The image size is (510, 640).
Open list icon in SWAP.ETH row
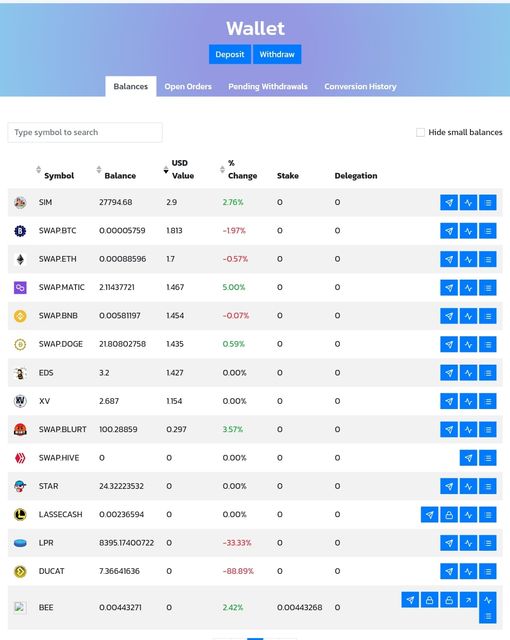tap(488, 259)
